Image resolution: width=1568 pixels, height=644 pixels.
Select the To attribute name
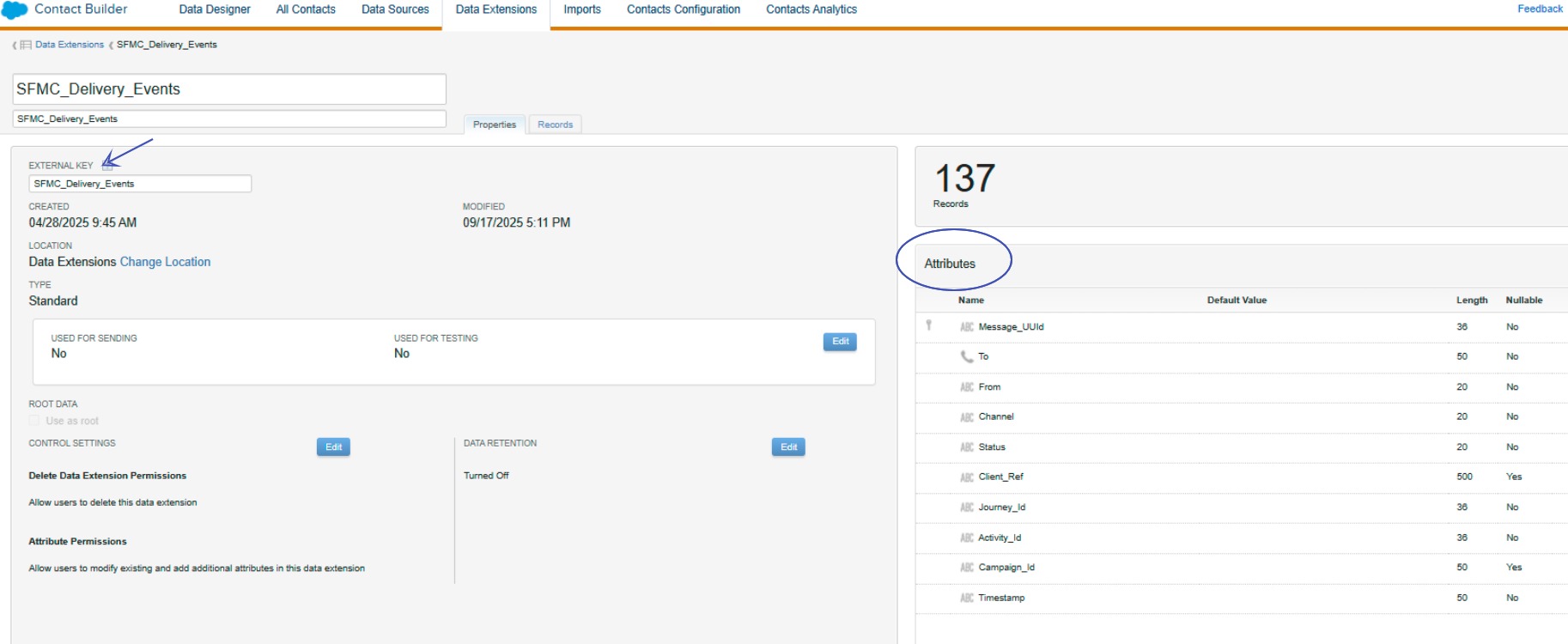984,356
